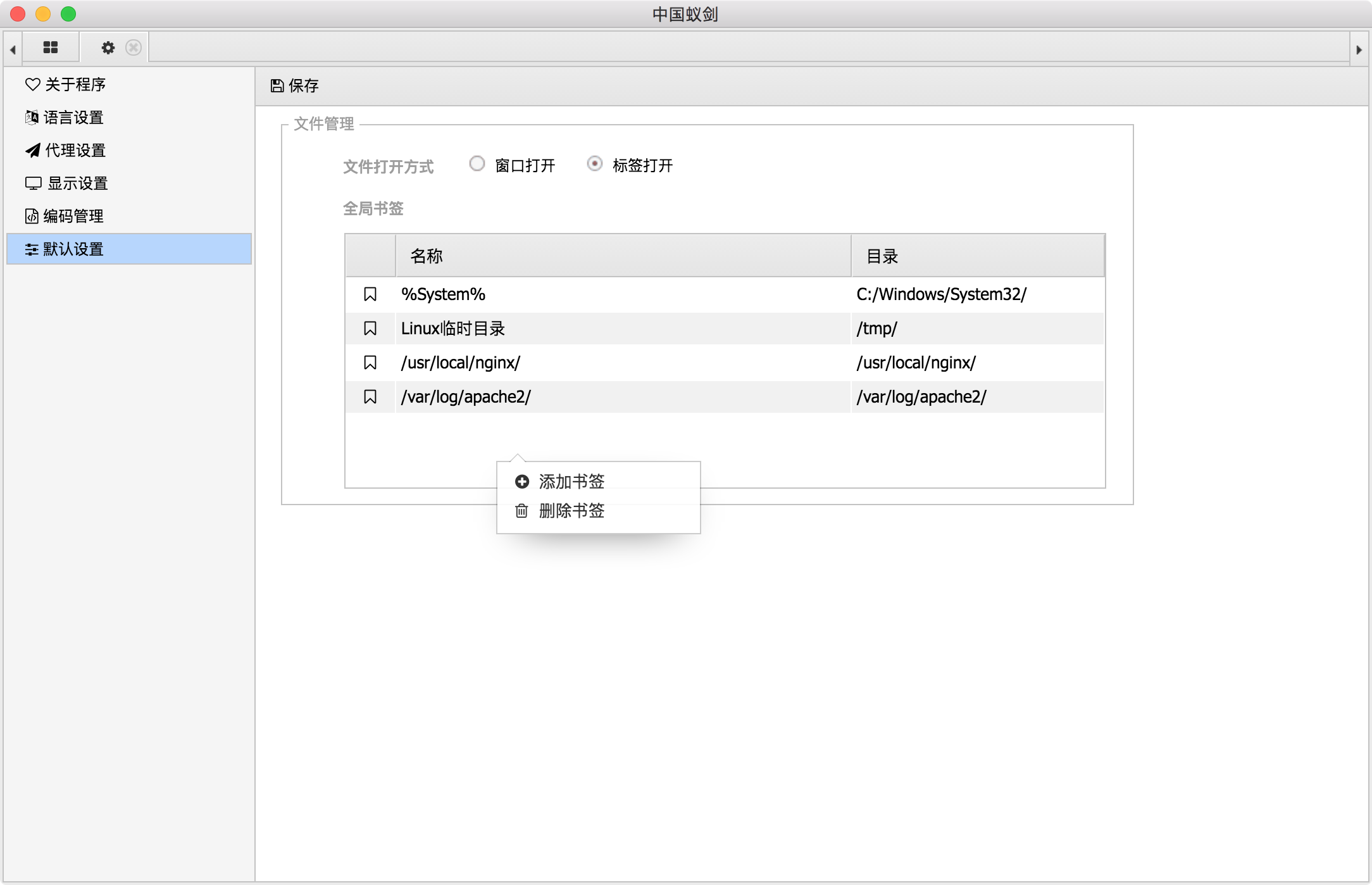Click 添加书签 in context menu

pos(571,482)
